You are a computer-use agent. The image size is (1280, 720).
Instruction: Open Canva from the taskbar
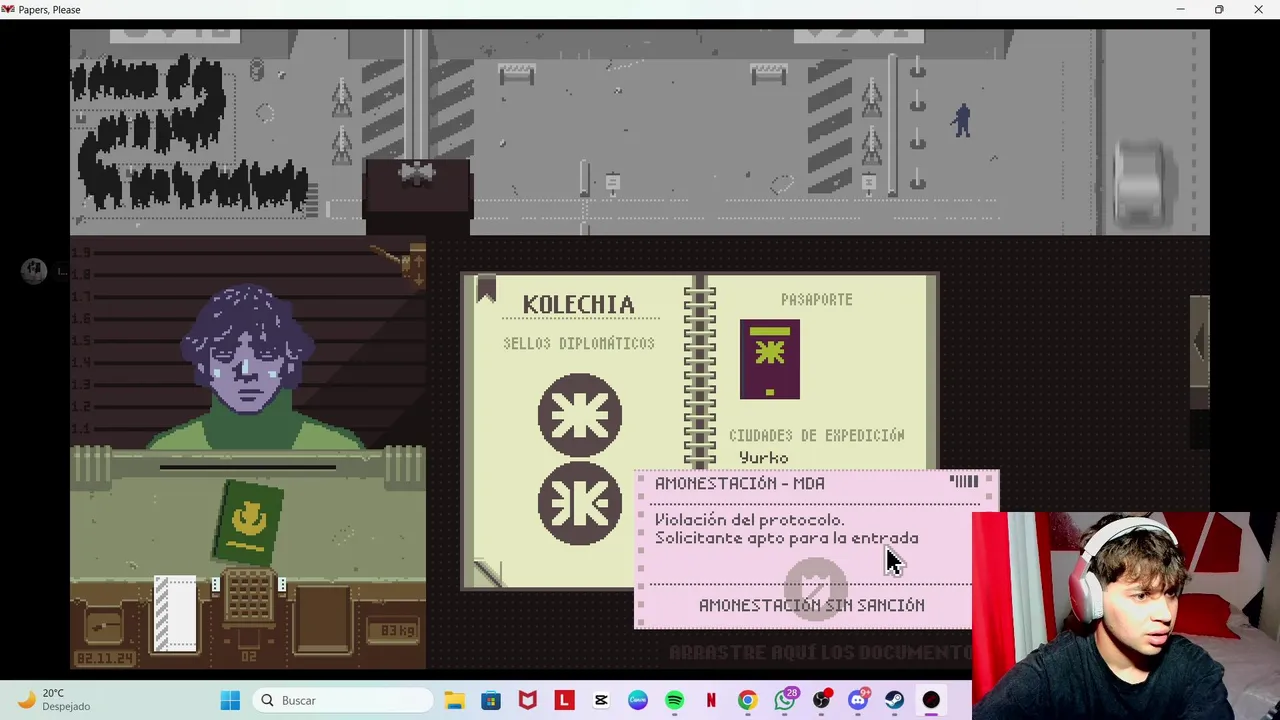pyautogui.click(x=638, y=701)
